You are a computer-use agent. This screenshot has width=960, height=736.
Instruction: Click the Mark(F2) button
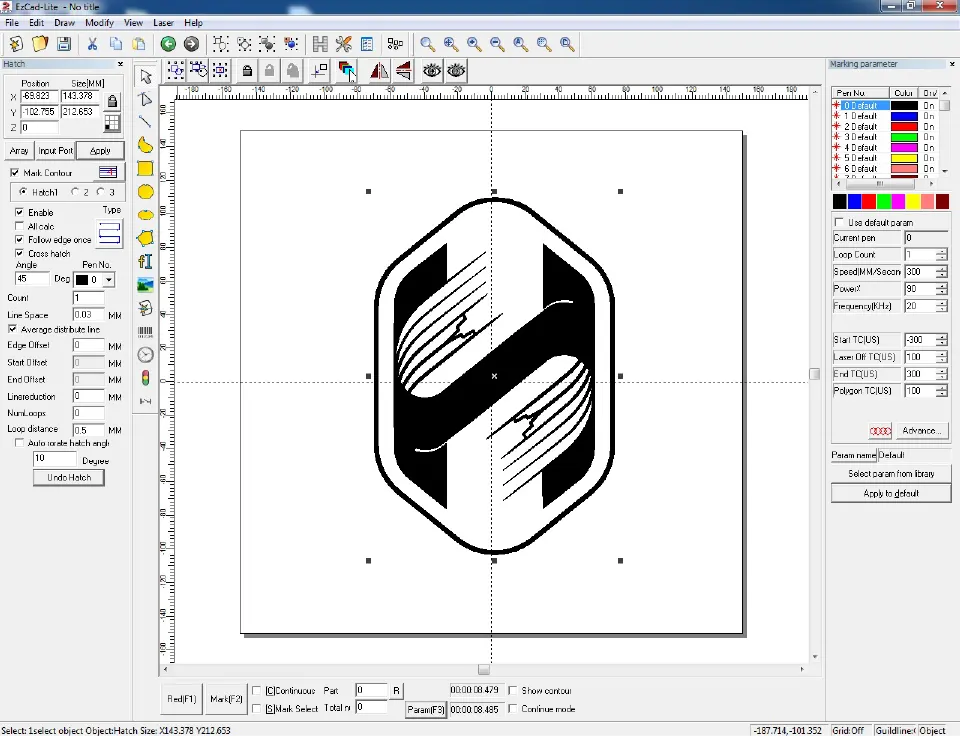point(226,699)
